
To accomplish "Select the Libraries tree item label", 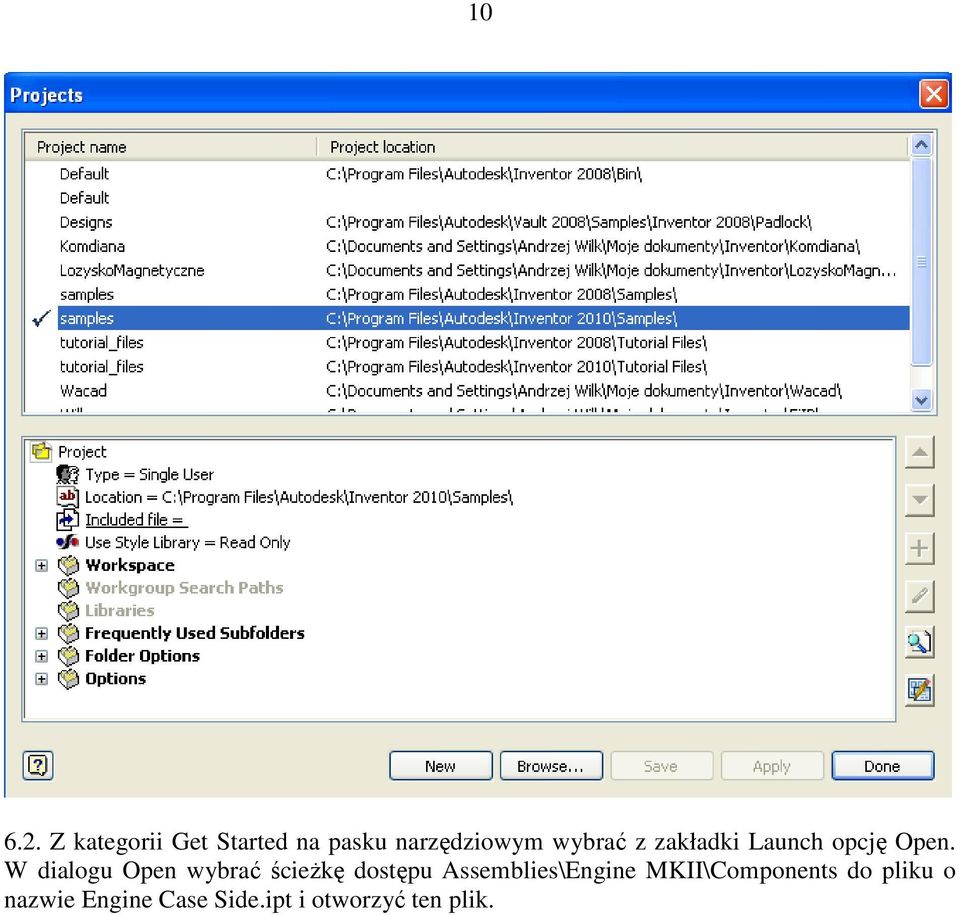I will coord(119,611).
